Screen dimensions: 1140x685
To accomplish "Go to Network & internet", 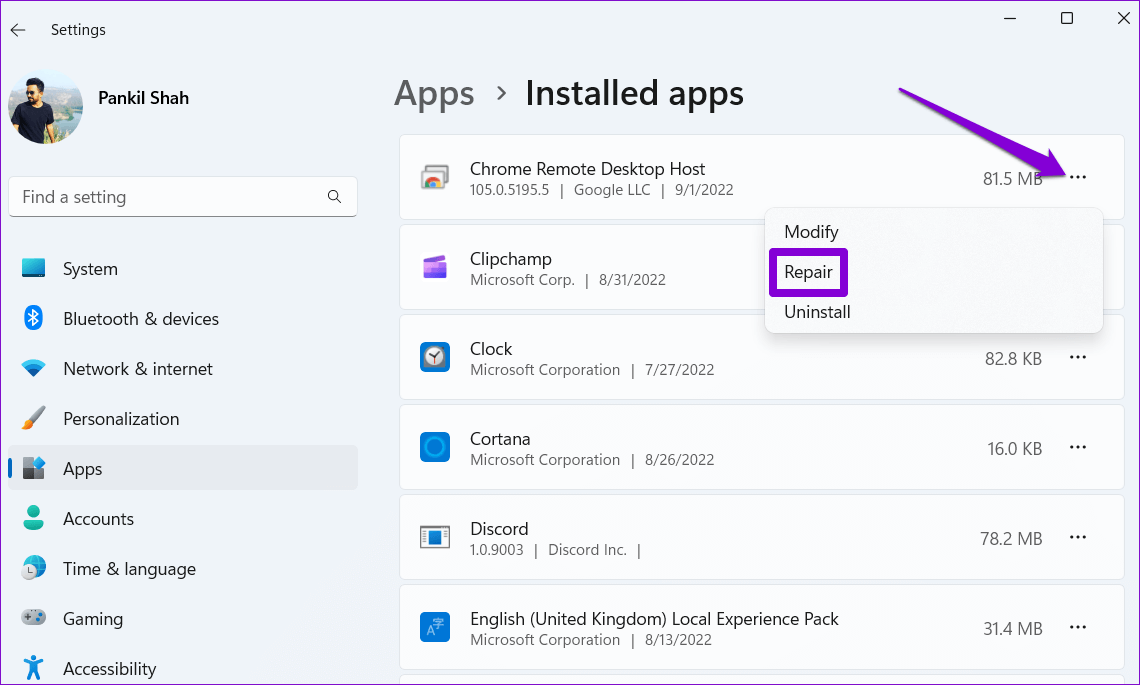I will click(x=183, y=369).
